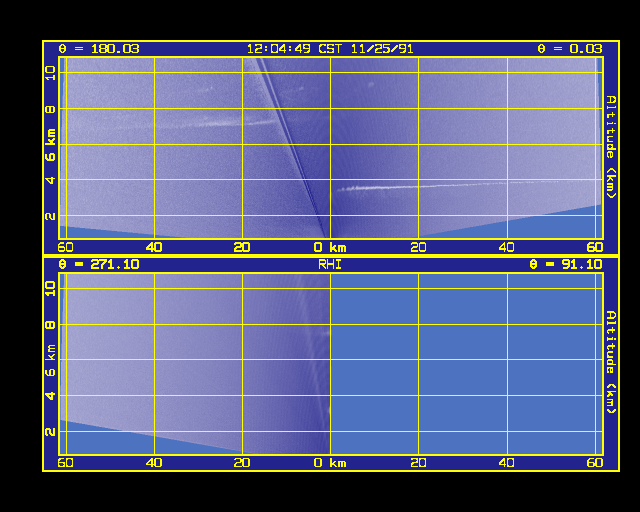Select the "2" altitude tick in the upper panel
640x512 pixels.
click(x=51, y=216)
